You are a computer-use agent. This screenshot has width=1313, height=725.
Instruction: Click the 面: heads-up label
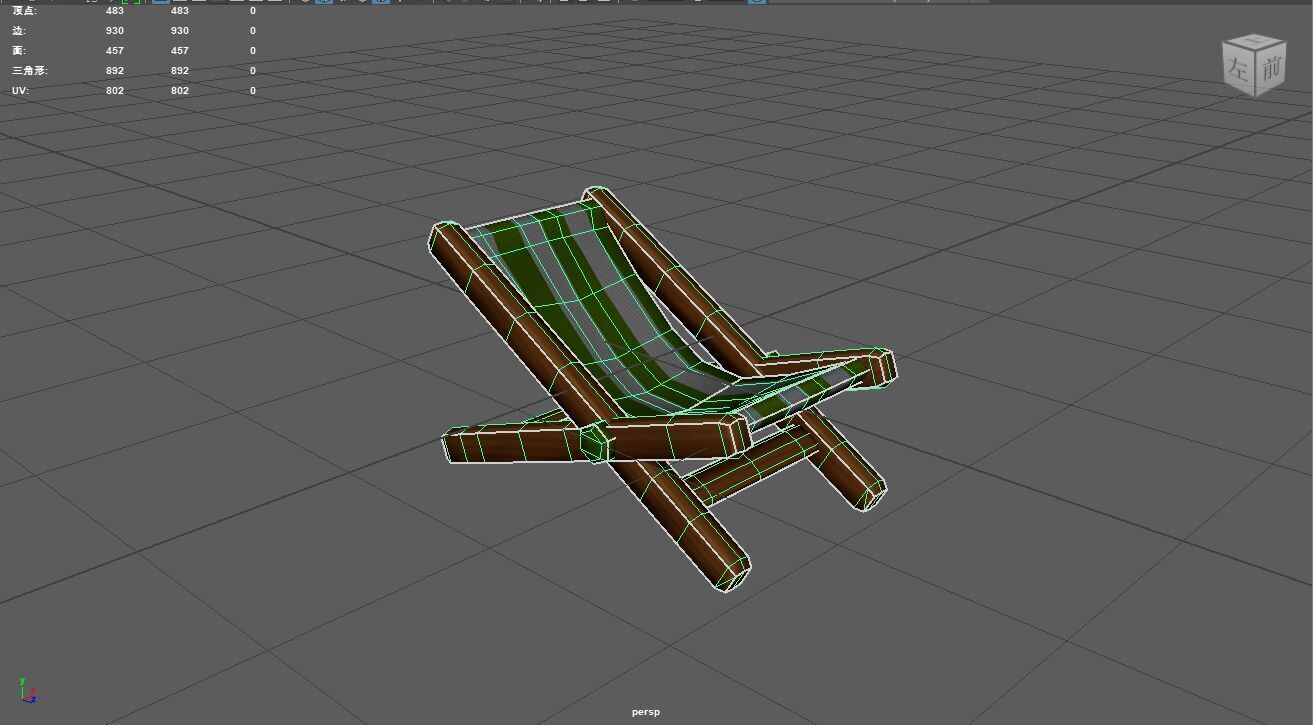tap(19, 50)
